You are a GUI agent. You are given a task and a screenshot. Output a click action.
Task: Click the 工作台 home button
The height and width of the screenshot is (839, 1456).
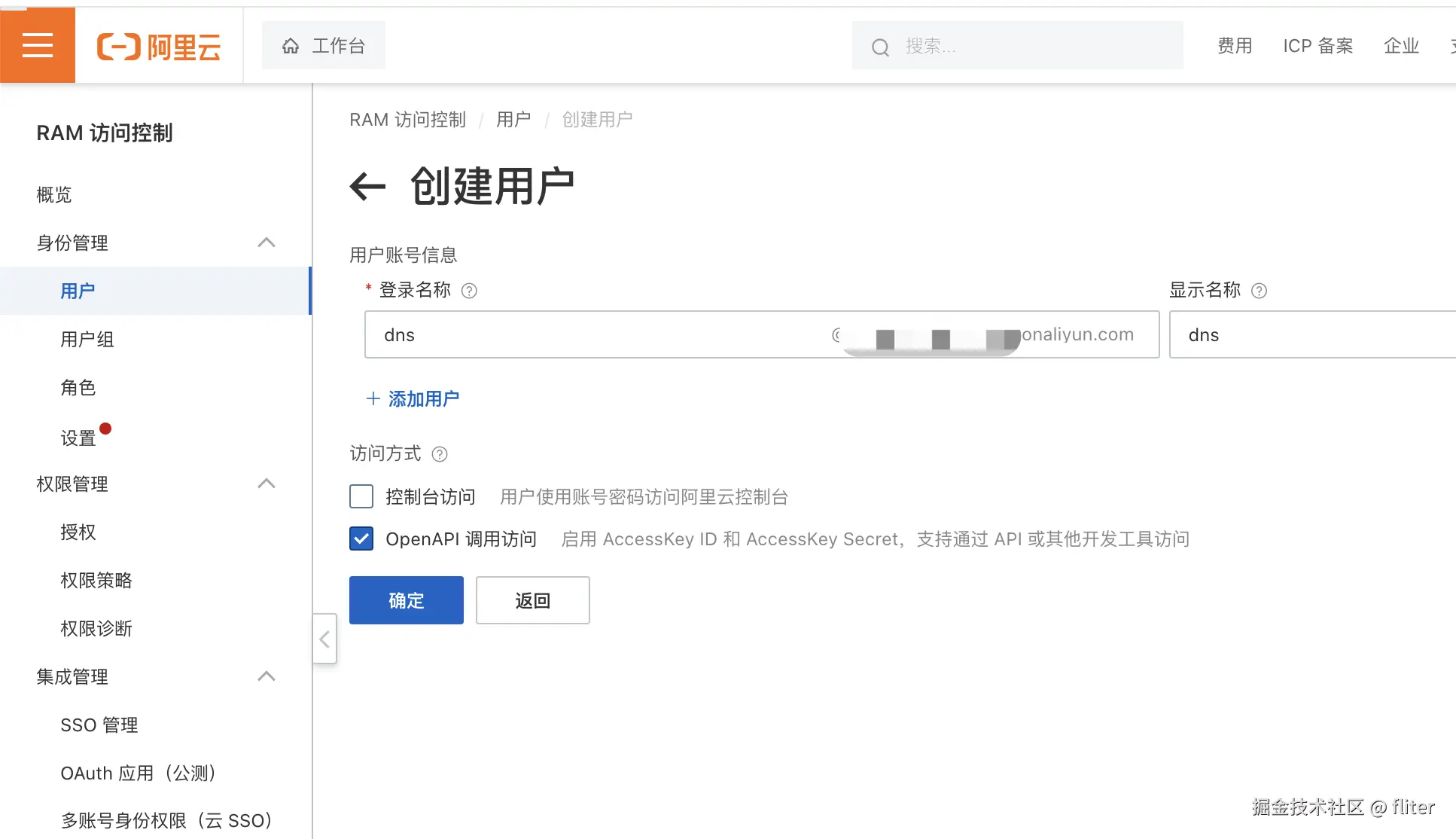coord(324,46)
